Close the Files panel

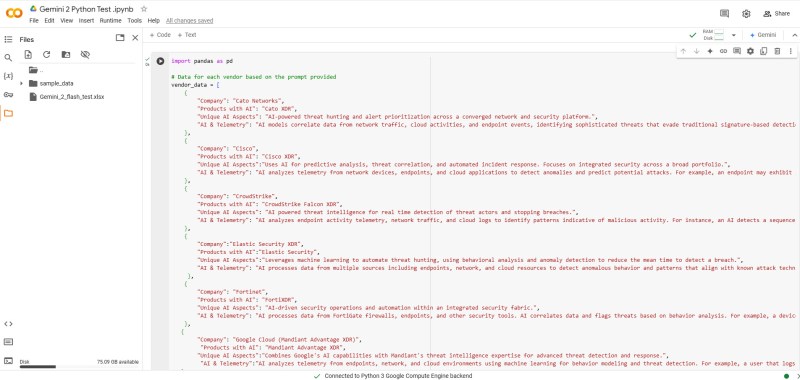click(x=135, y=38)
